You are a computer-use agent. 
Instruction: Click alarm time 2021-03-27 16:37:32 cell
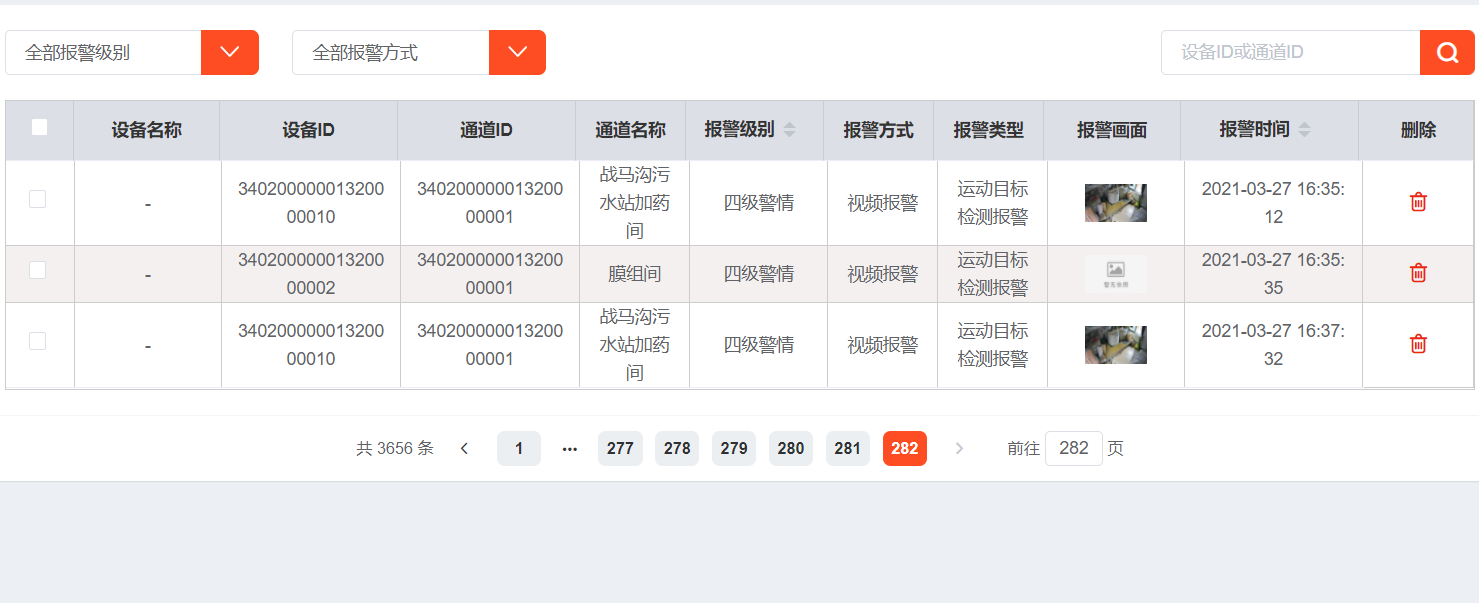point(1273,345)
